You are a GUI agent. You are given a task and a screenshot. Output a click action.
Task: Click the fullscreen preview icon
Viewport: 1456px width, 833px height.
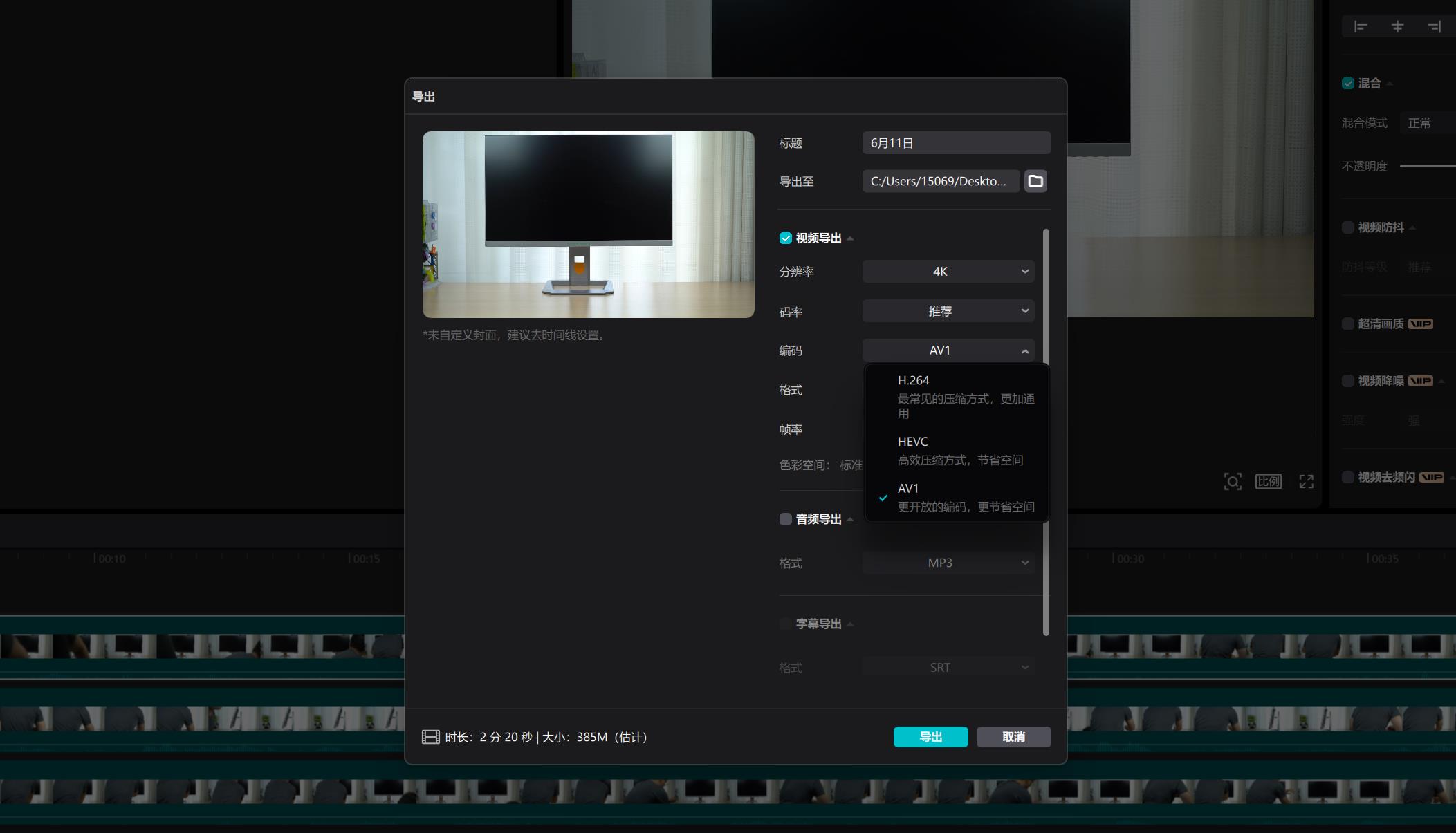tap(1306, 482)
